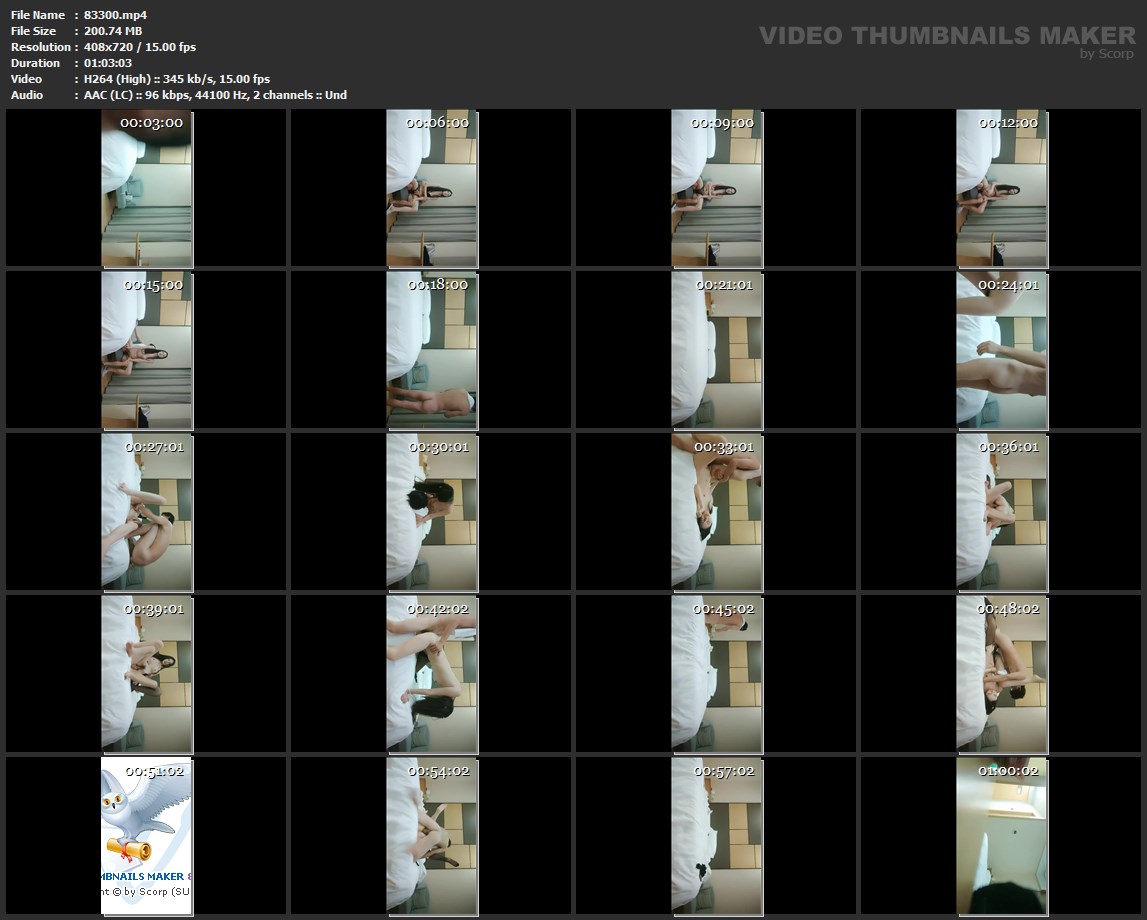Open the last frame stamped 01:00:02
The image size is (1147, 920).
[x=1001, y=836]
